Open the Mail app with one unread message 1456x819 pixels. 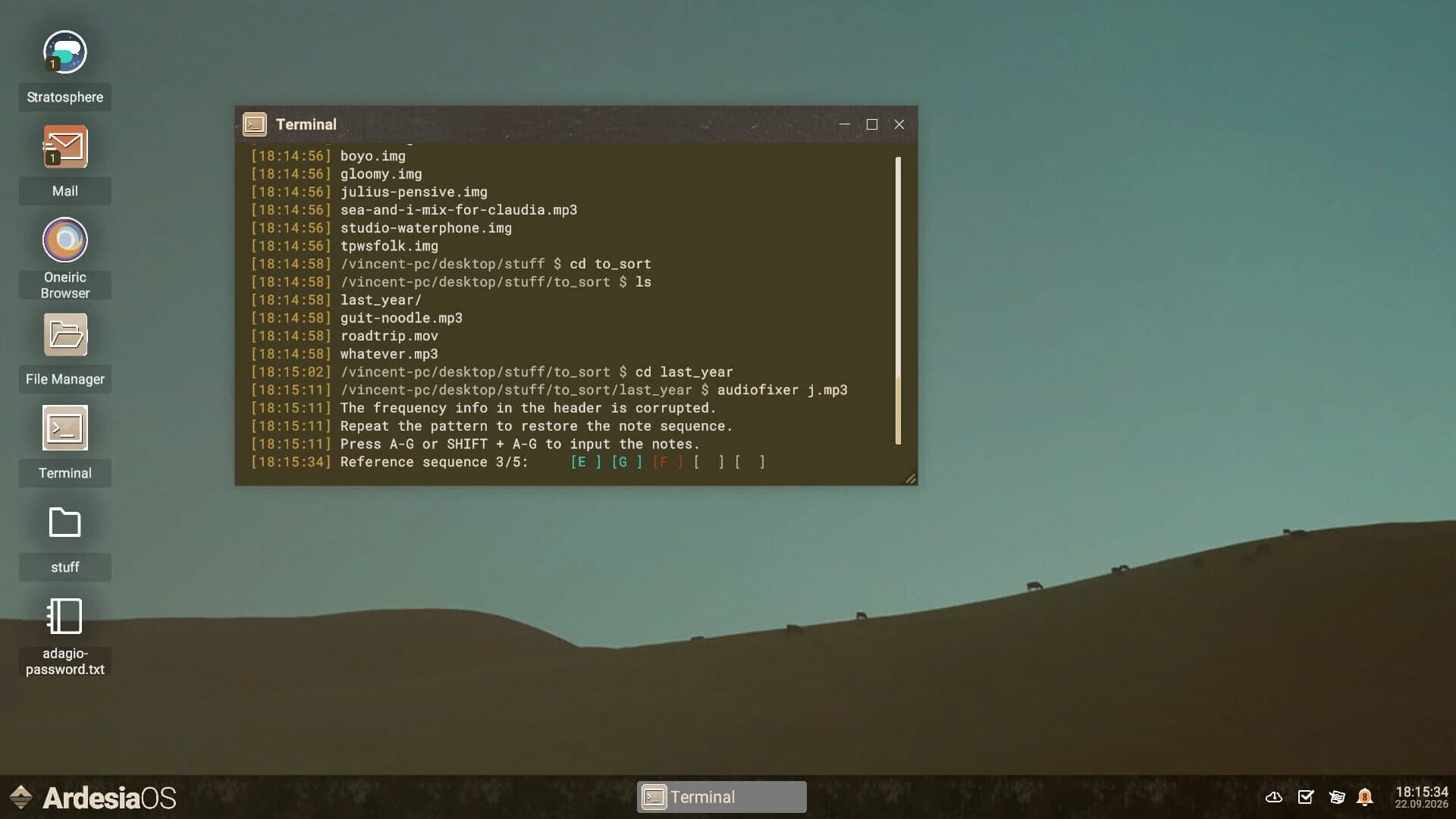point(64,146)
